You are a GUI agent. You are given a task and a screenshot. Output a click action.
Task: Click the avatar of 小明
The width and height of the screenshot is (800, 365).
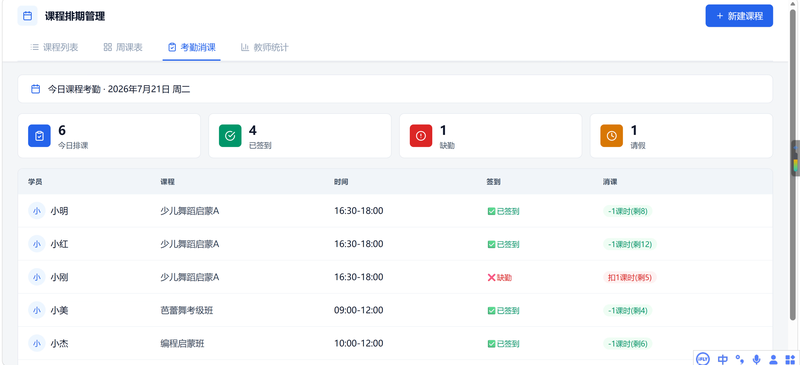pyautogui.click(x=37, y=211)
